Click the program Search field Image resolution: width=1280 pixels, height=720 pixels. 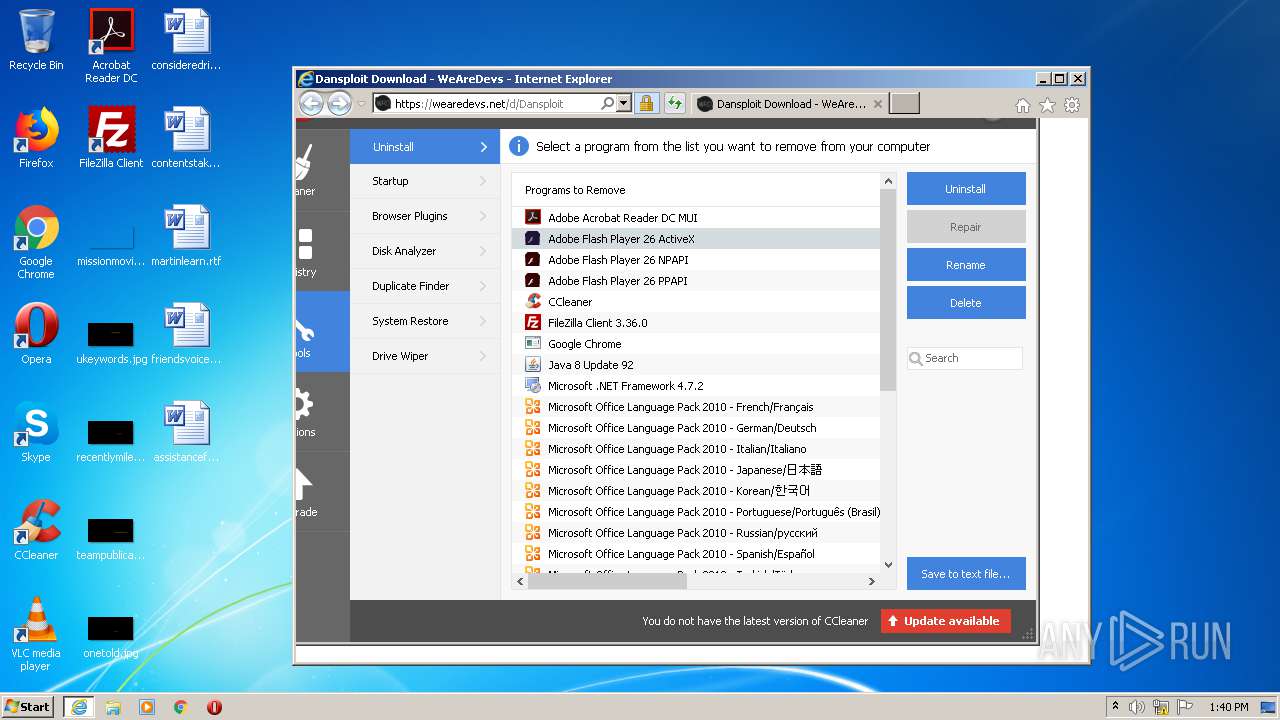tap(966, 358)
